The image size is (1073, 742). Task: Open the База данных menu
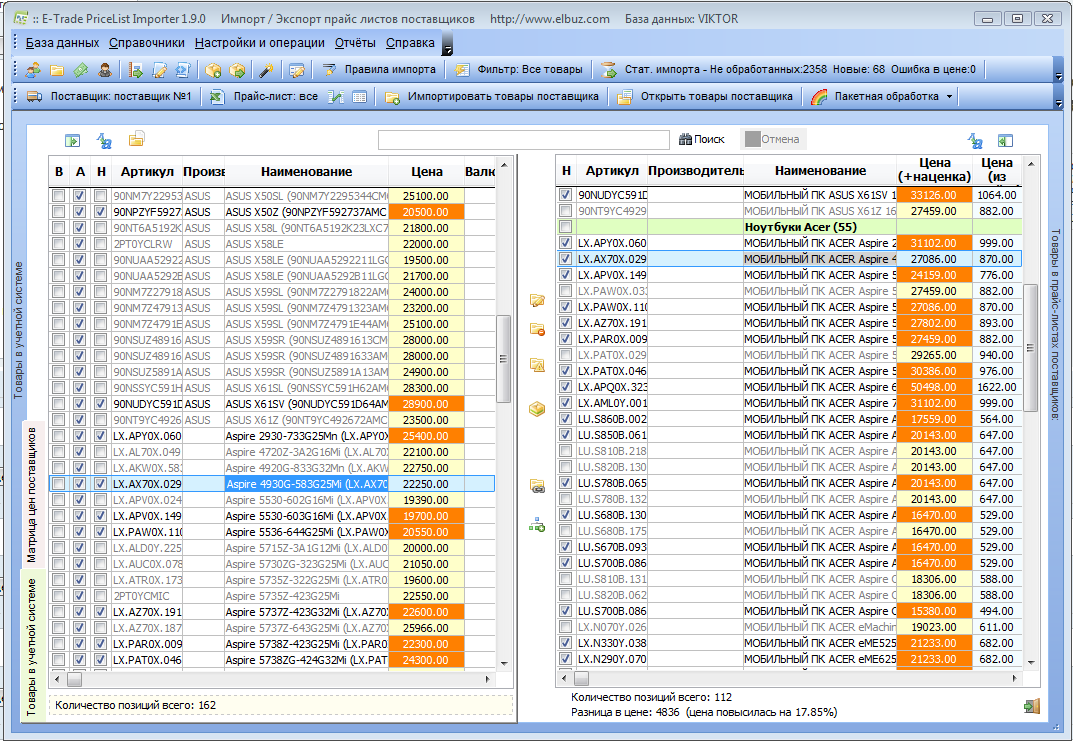pos(62,43)
